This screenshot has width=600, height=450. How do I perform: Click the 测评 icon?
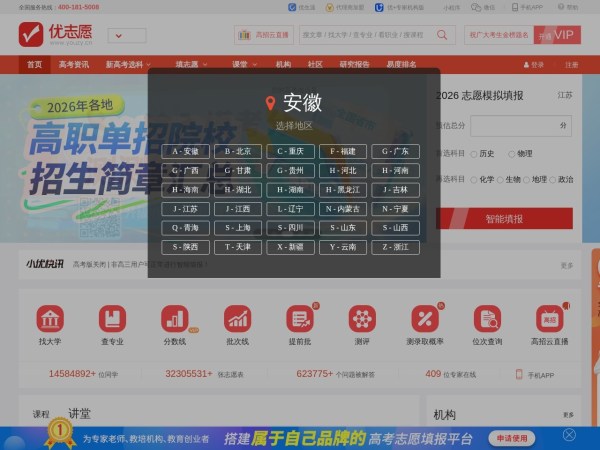click(362, 319)
